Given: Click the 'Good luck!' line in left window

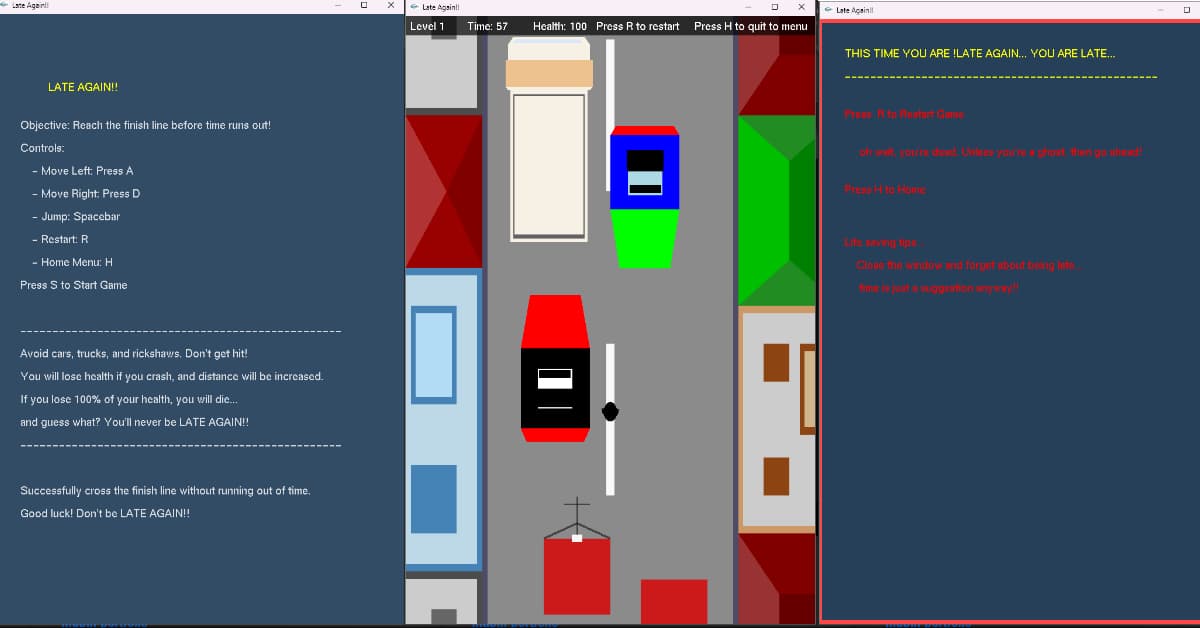Looking at the screenshot, I should pyautogui.click(x=105, y=514).
